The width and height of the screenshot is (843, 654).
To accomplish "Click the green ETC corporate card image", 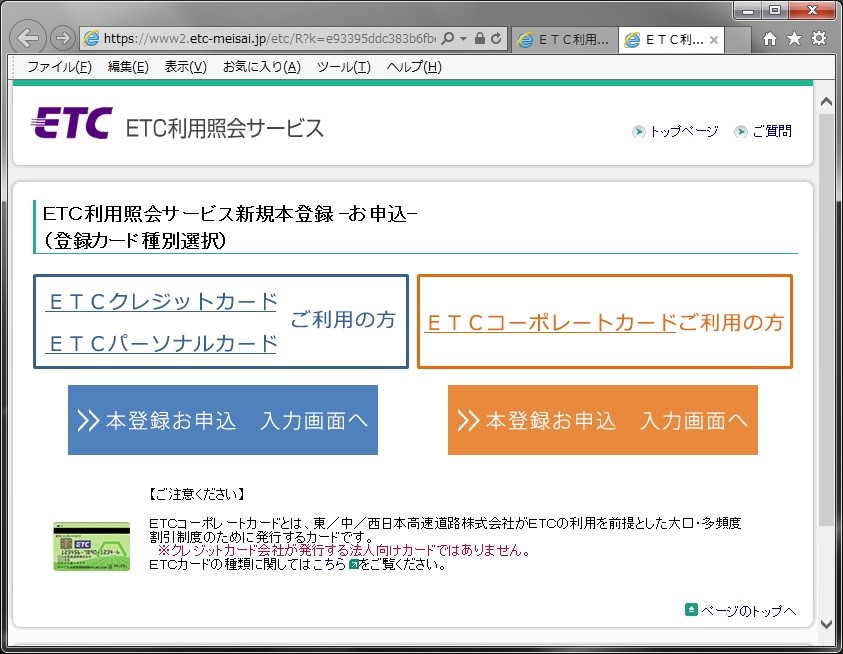I will (x=91, y=546).
